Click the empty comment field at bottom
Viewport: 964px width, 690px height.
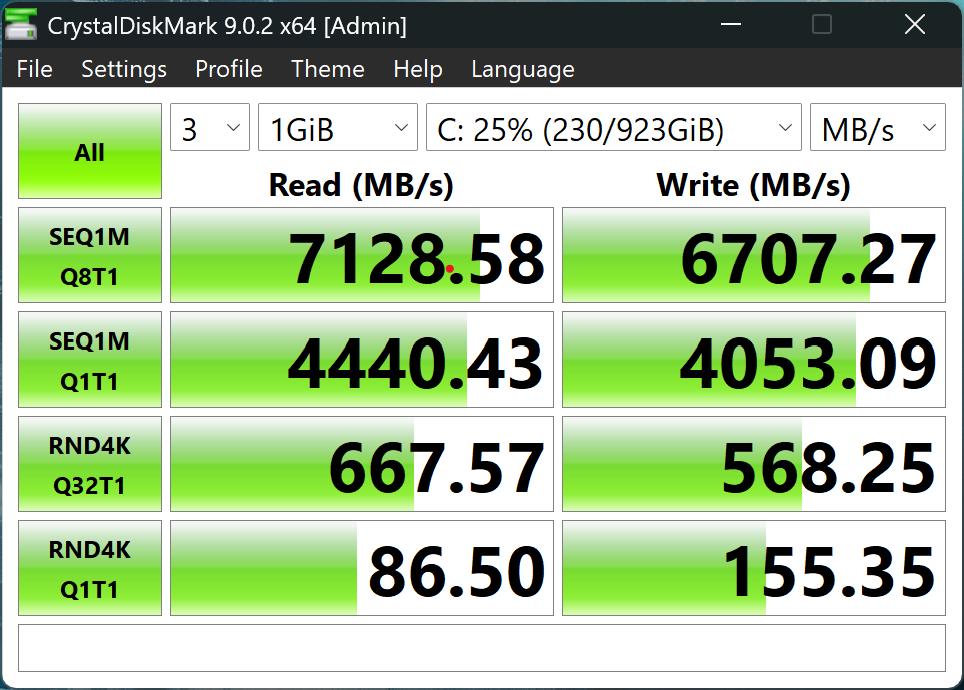481,648
